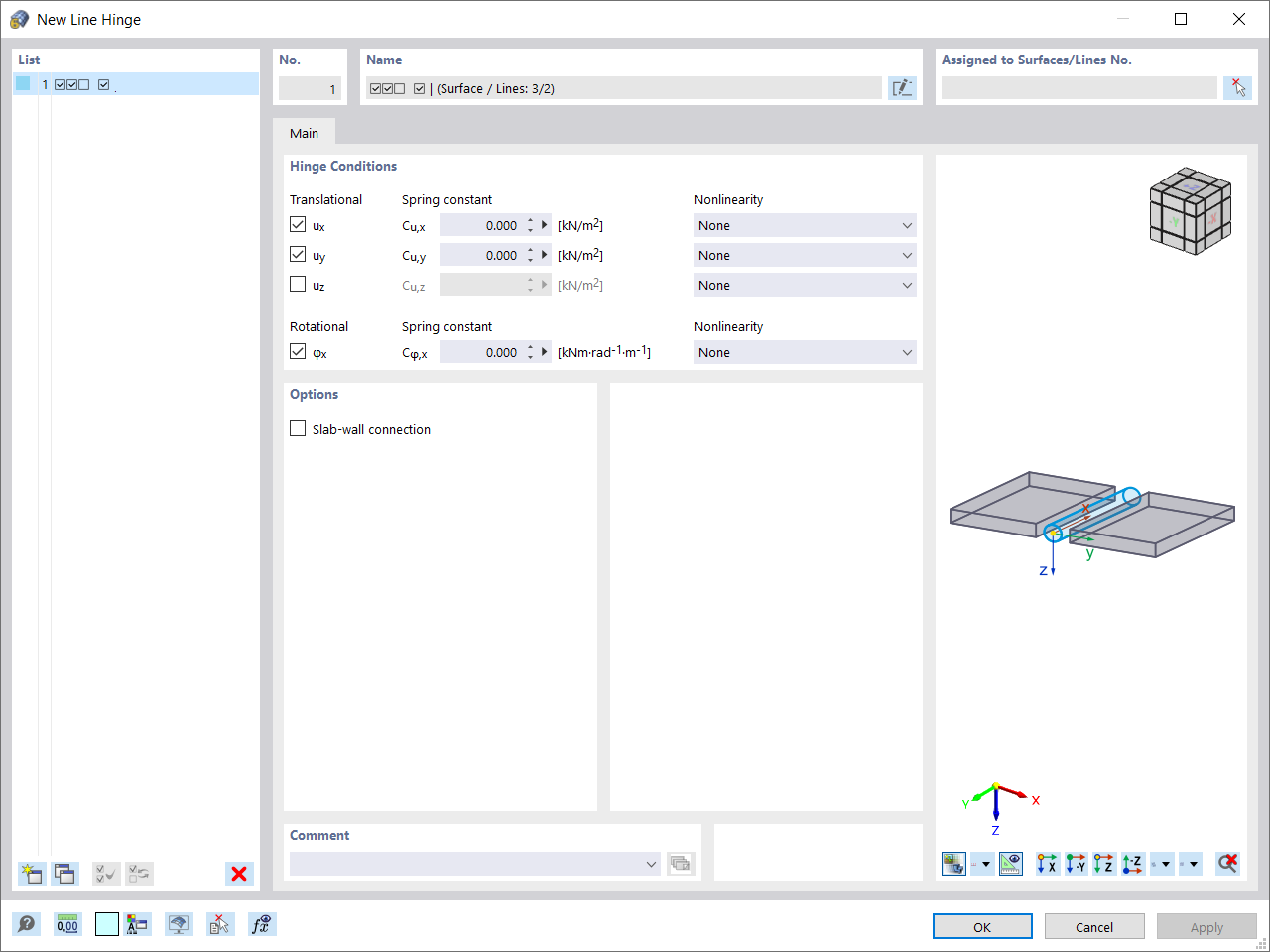1270x952 pixels.
Task: Click the icon with letter A in bottom bar
Action: point(138,924)
